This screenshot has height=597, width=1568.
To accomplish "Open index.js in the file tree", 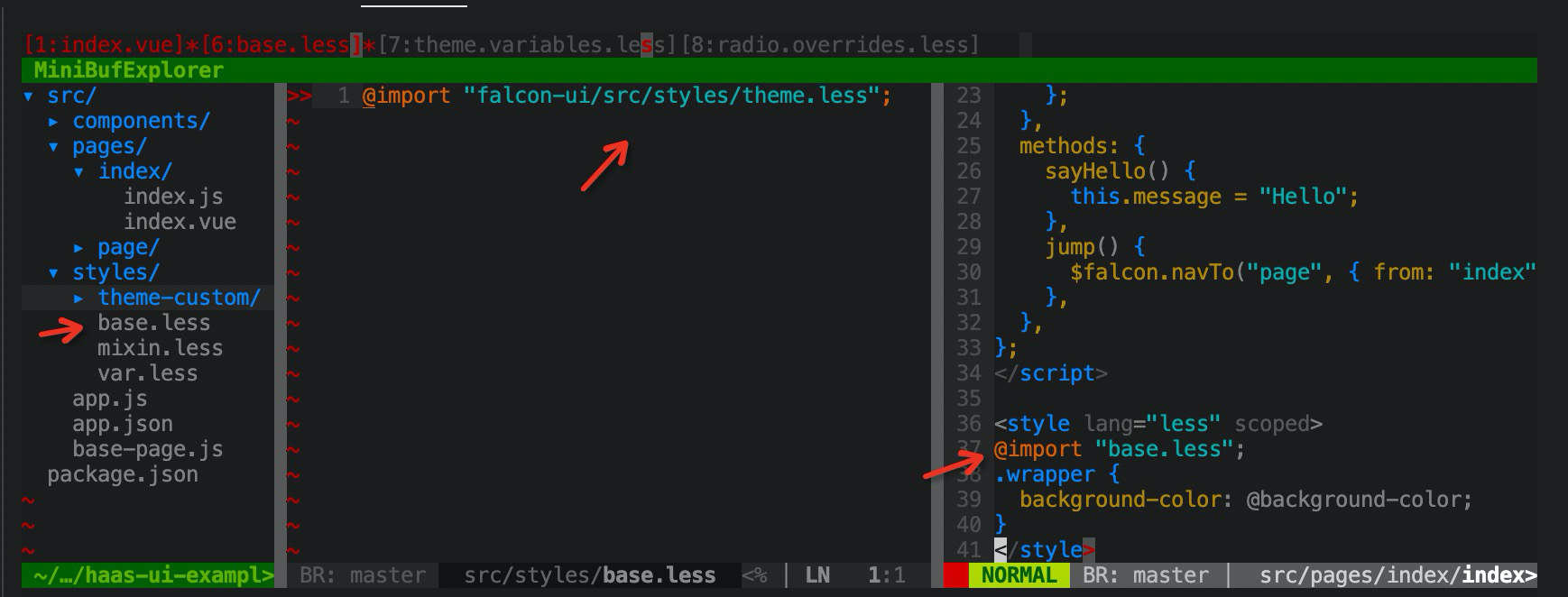I will [x=173, y=197].
